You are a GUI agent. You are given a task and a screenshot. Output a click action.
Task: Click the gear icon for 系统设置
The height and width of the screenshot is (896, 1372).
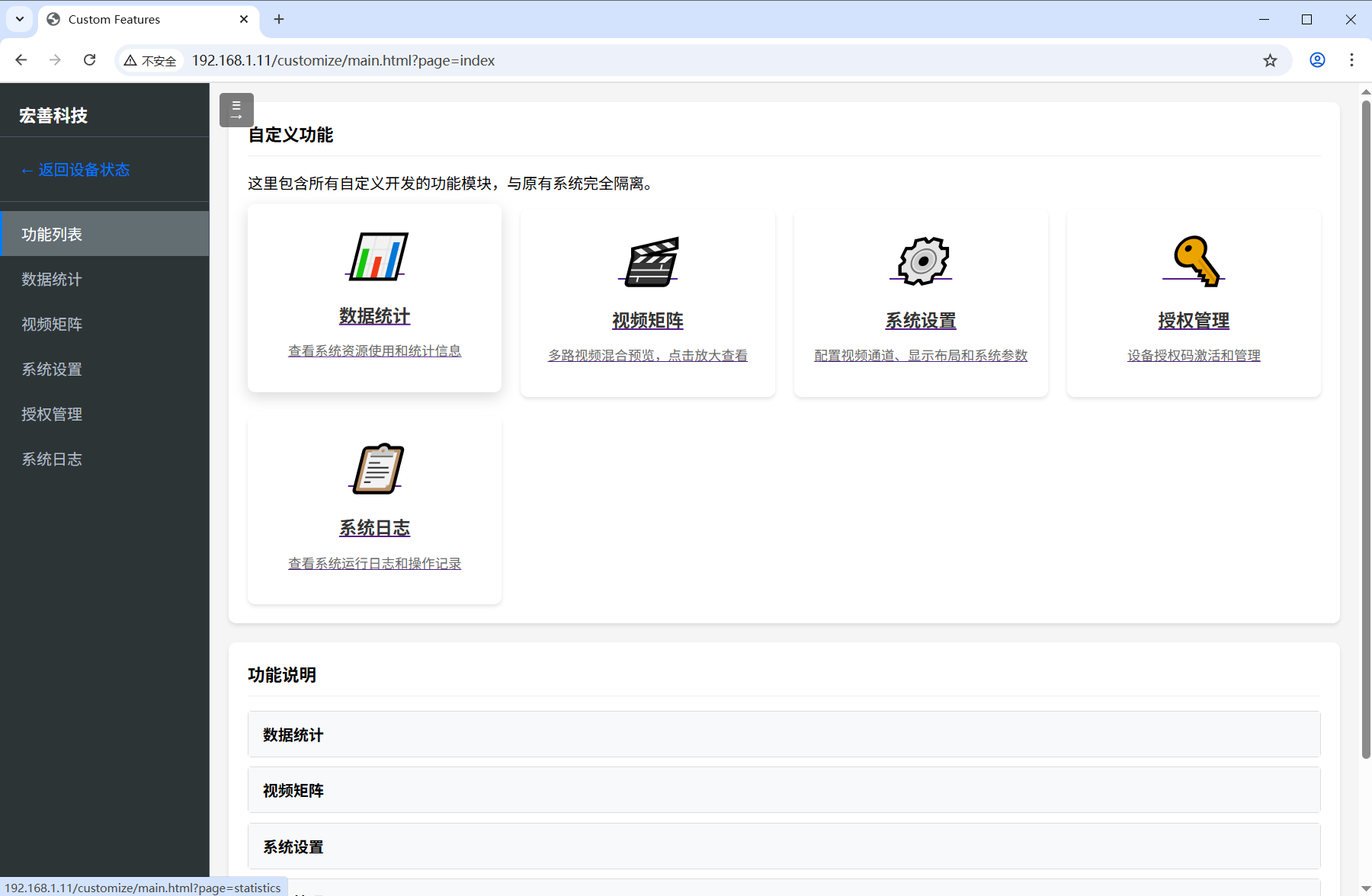point(923,261)
